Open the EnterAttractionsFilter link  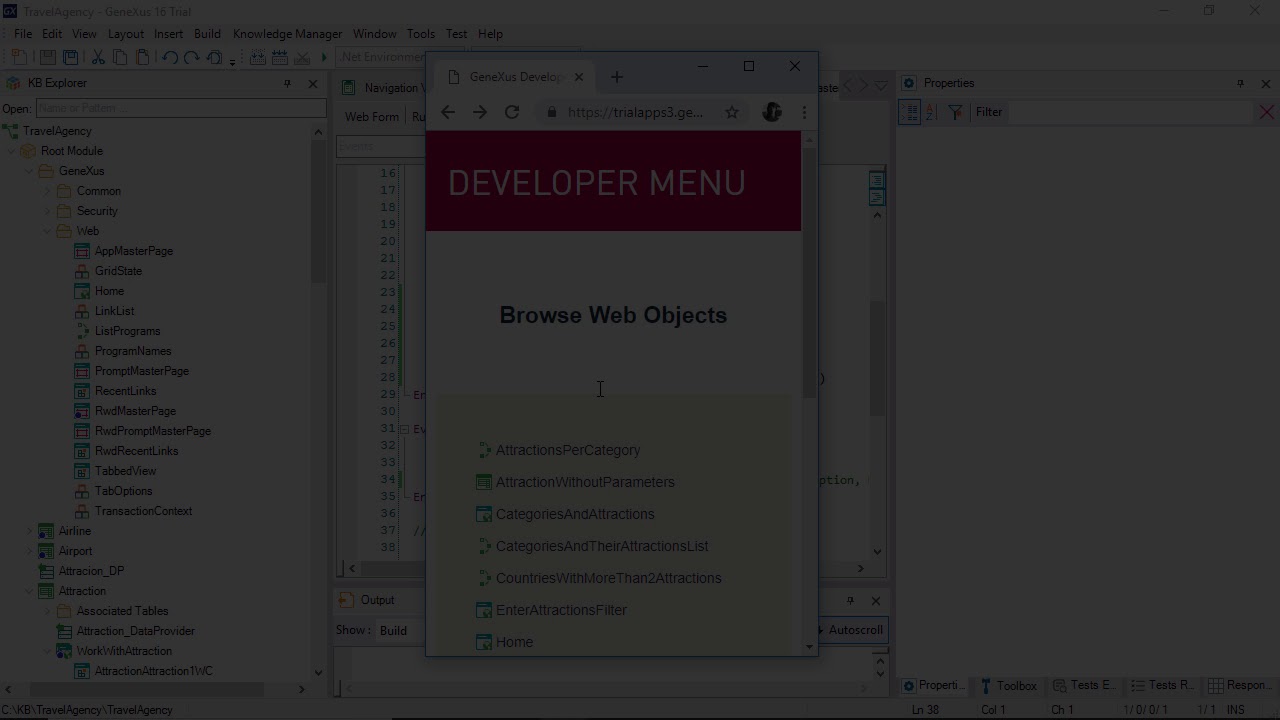tap(561, 610)
